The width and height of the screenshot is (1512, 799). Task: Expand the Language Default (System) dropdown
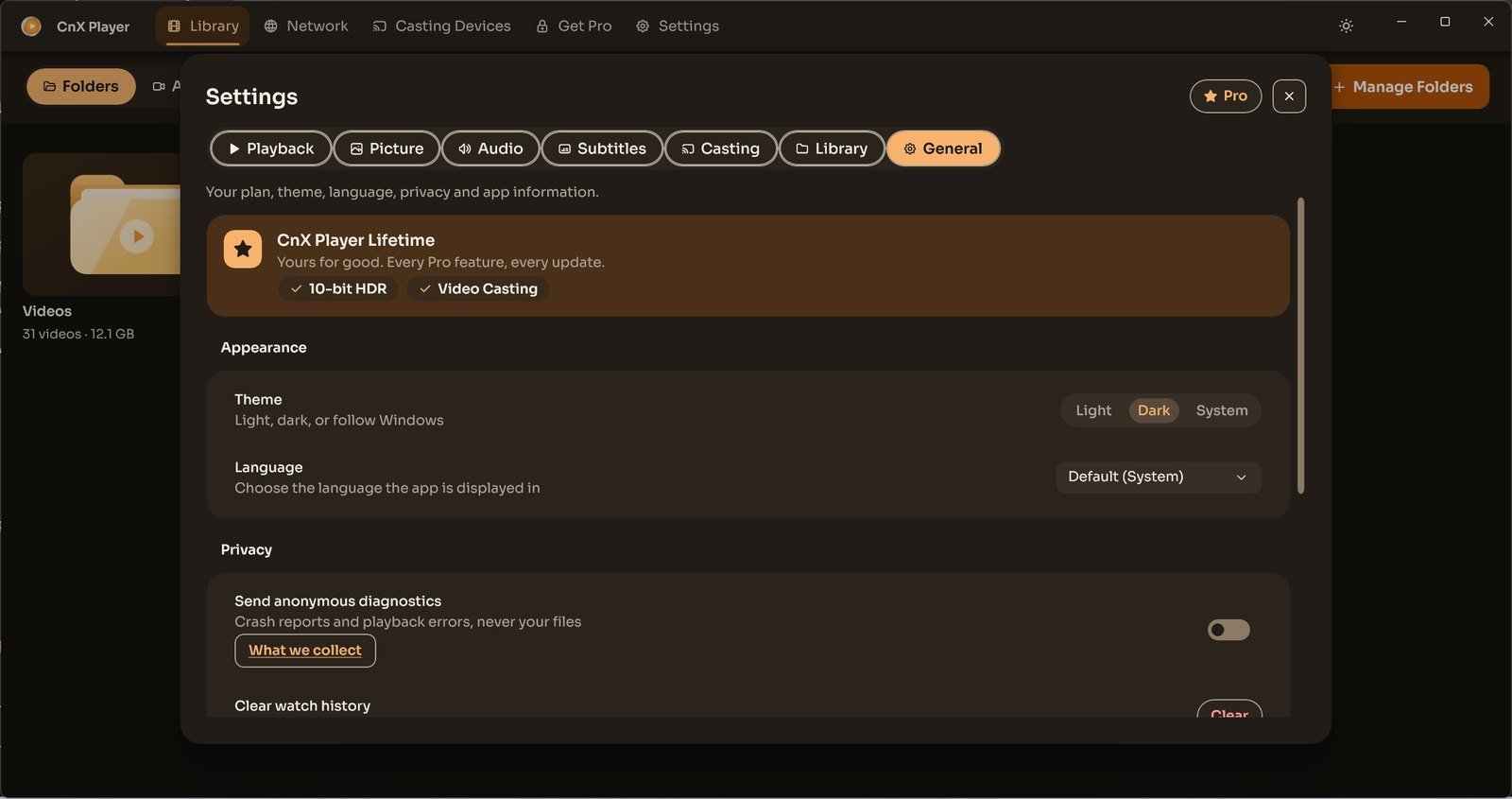click(x=1159, y=478)
